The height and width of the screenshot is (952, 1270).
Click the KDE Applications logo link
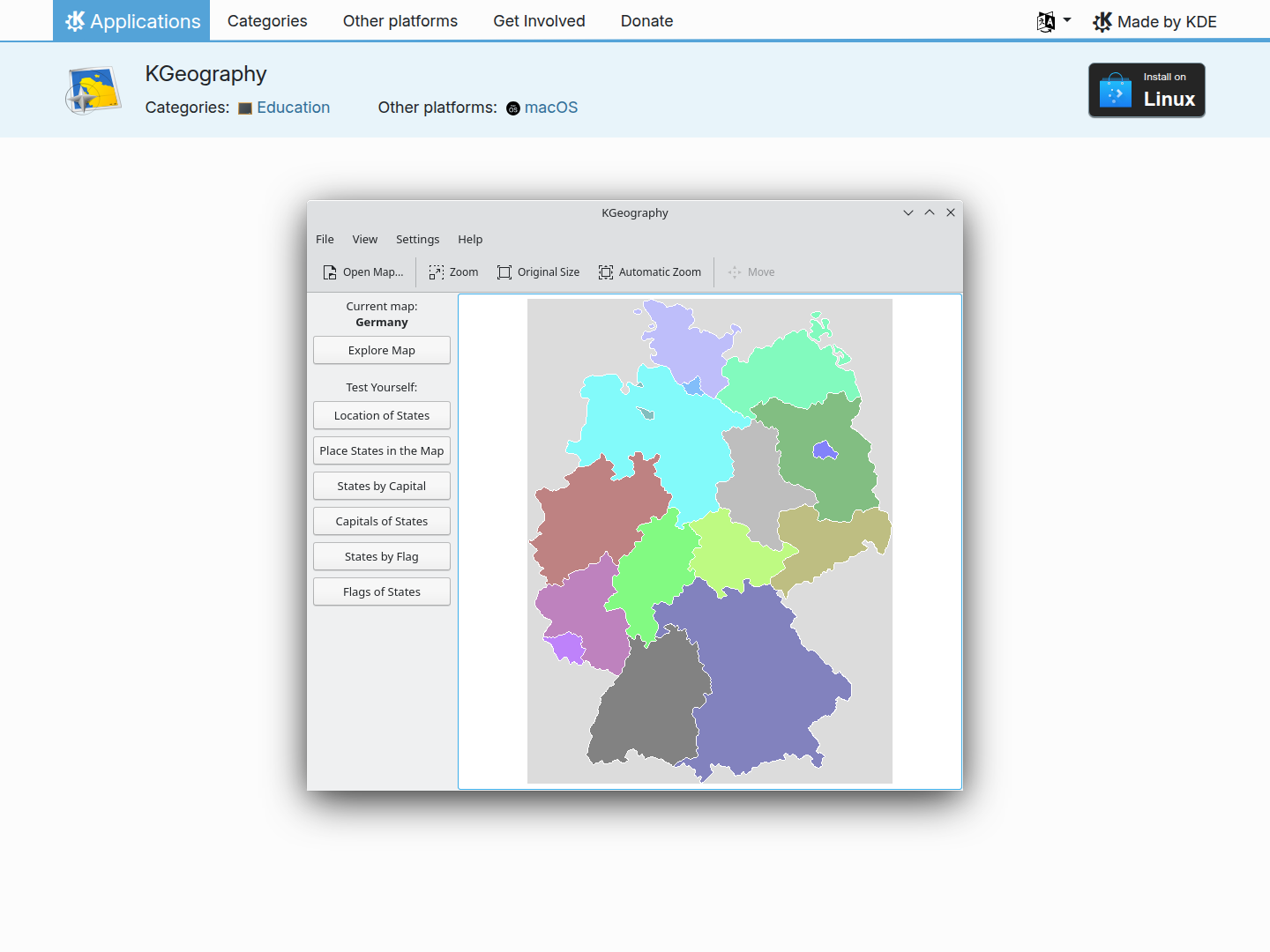click(131, 20)
